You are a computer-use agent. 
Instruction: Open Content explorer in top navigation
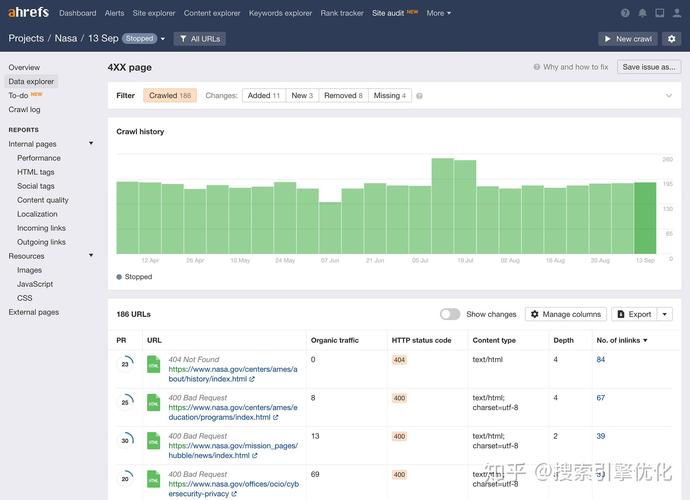pyautogui.click(x=212, y=13)
